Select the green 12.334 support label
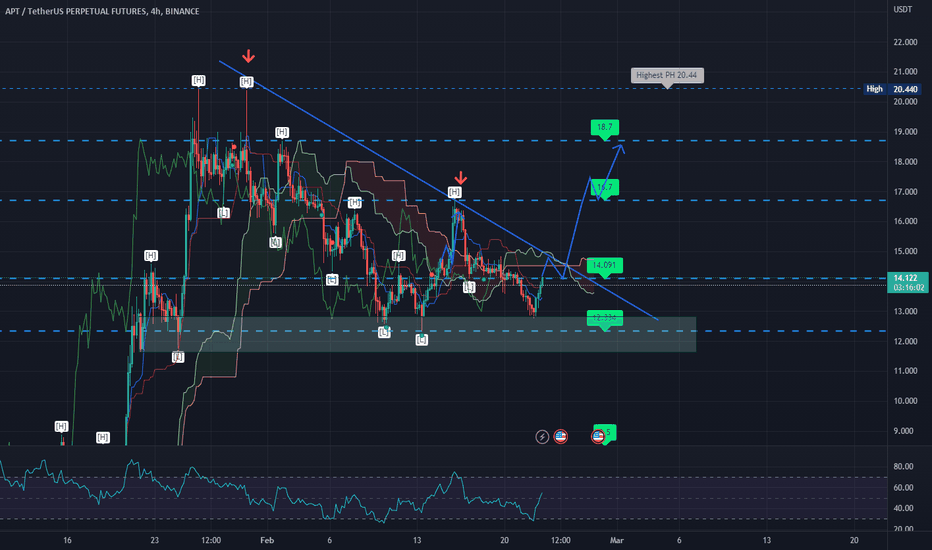This screenshot has height=550, width=932. click(604, 319)
